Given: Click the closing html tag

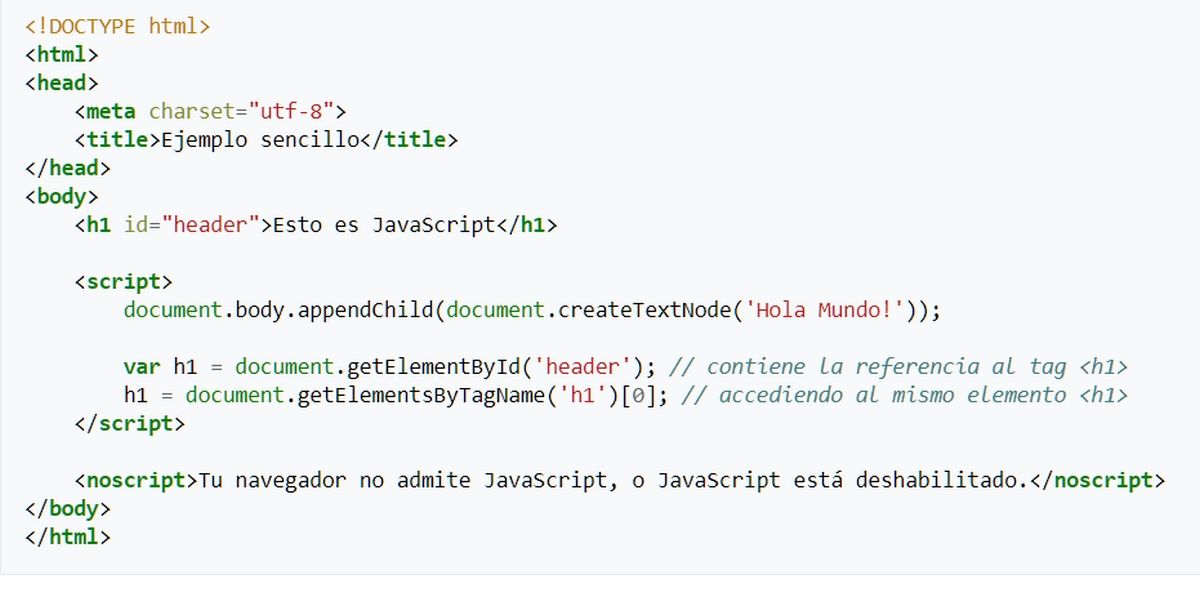Looking at the screenshot, I should point(67,537).
